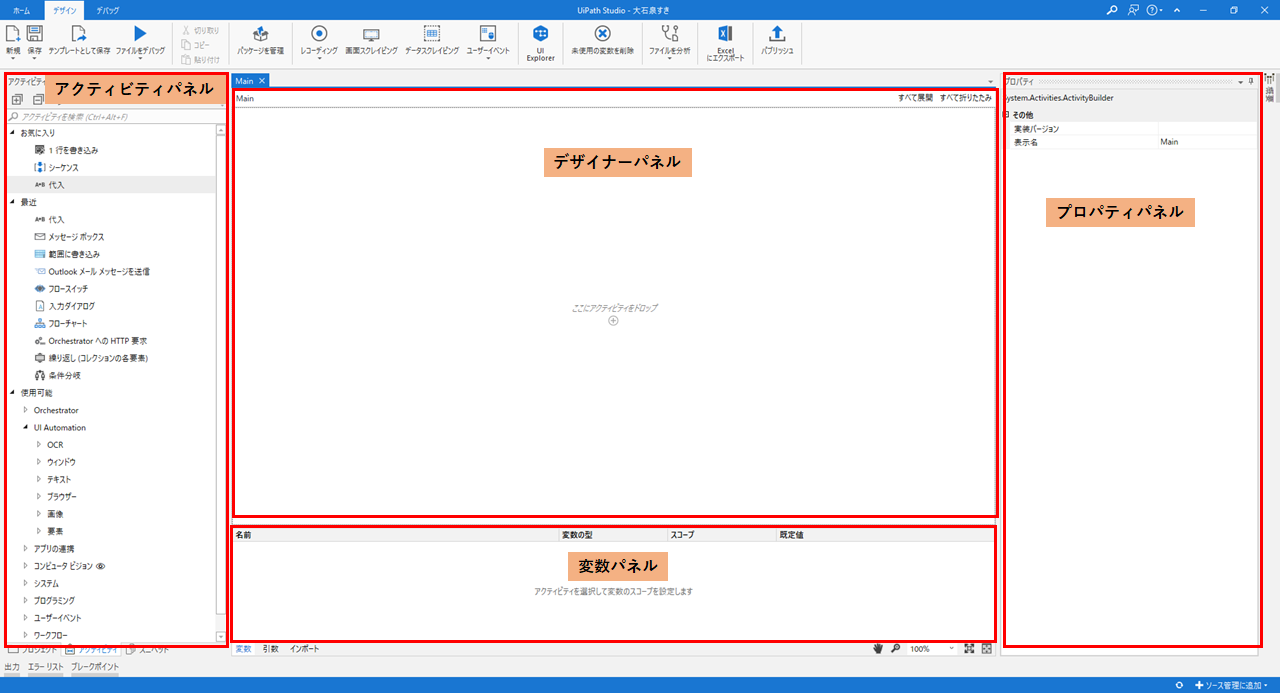Click すべて折りたたみ (Collapse All)

(966, 99)
